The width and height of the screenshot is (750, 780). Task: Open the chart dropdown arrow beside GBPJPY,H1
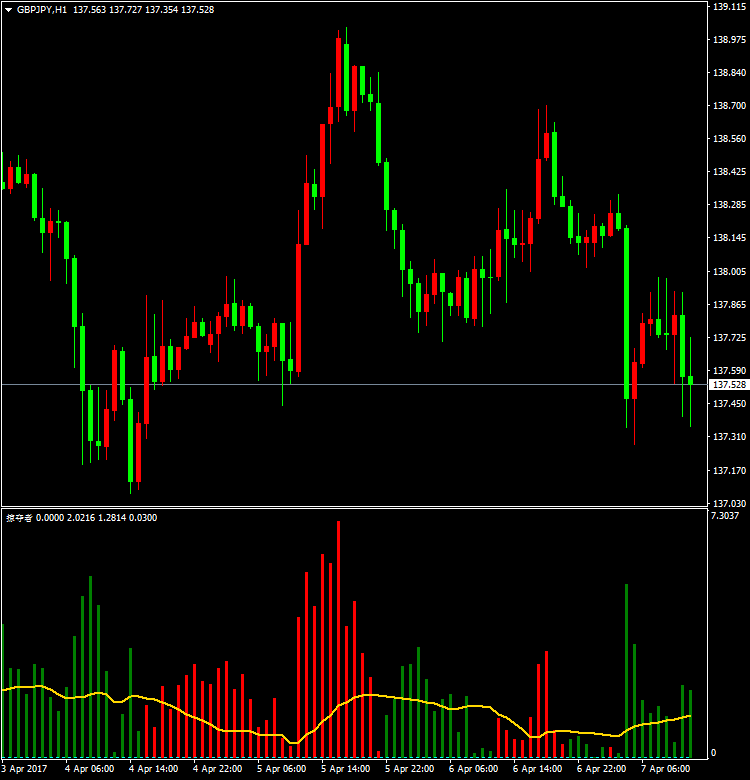pyautogui.click(x=8, y=10)
